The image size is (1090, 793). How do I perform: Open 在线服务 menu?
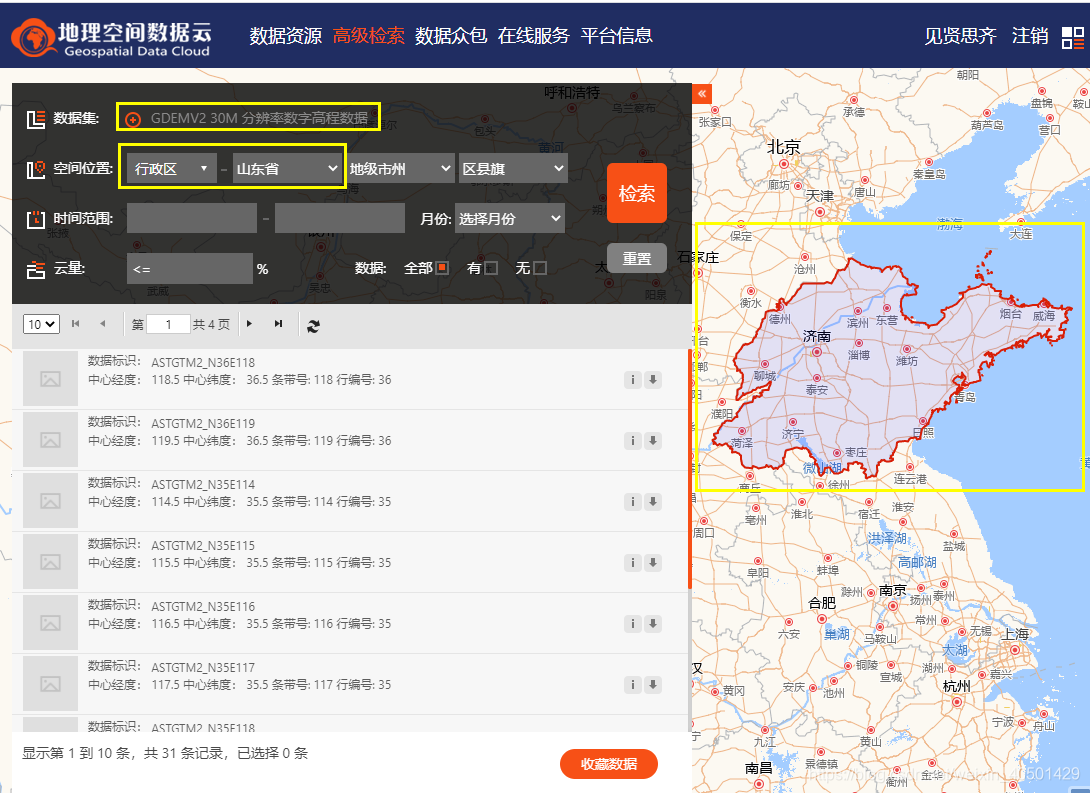coord(534,35)
